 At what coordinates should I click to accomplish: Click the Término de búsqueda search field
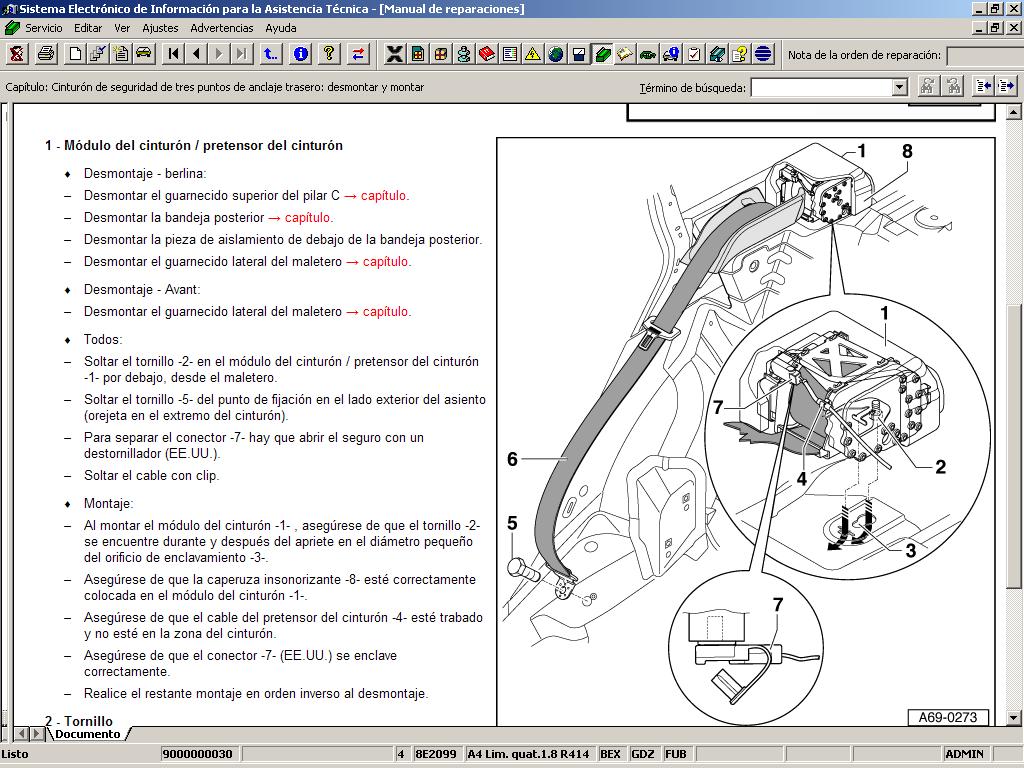click(x=822, y=87)
